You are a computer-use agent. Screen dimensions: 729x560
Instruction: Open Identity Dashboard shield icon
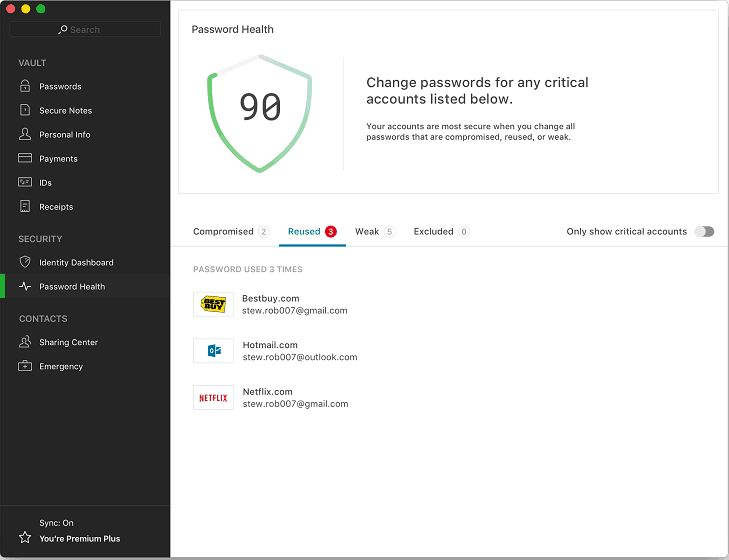tap(25, 262)
